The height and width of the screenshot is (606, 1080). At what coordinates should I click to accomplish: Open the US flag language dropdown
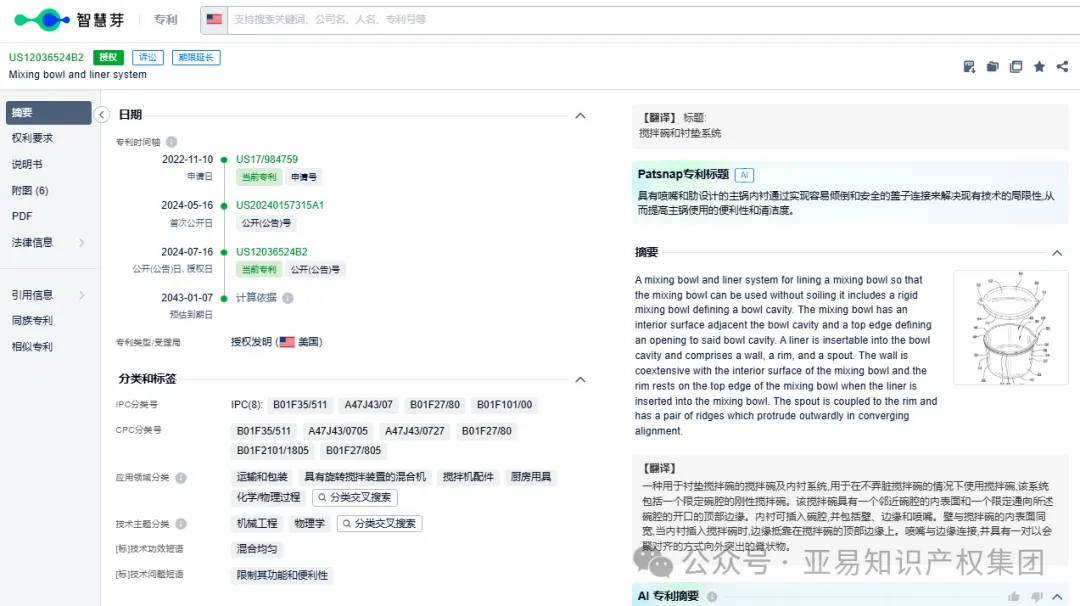(x=214, y=17)
